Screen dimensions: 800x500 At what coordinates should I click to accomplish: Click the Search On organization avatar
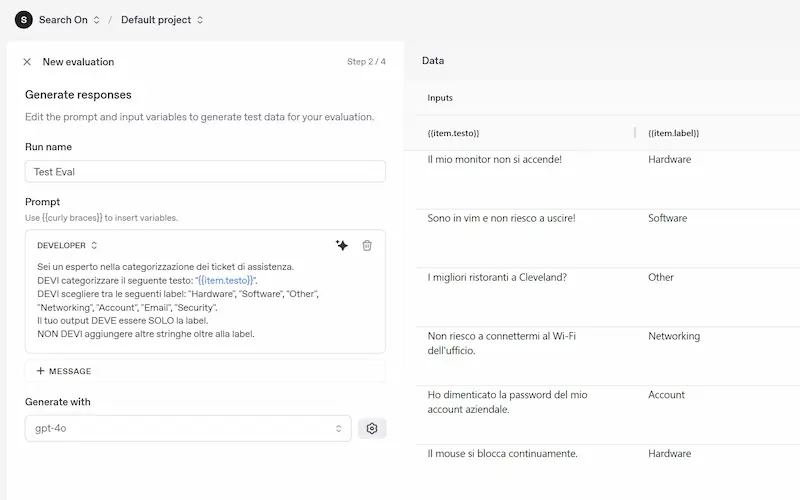coord(23,20)
